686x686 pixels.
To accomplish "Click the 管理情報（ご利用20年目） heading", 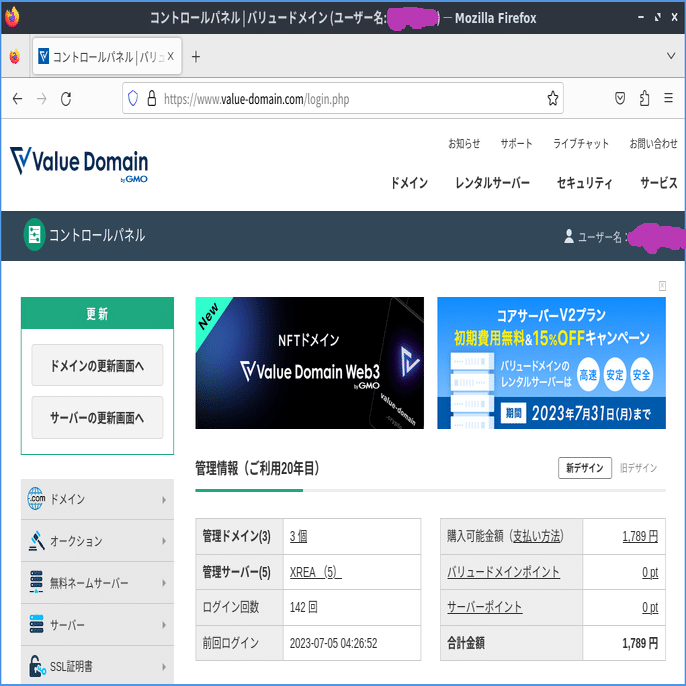I will 259,468.
